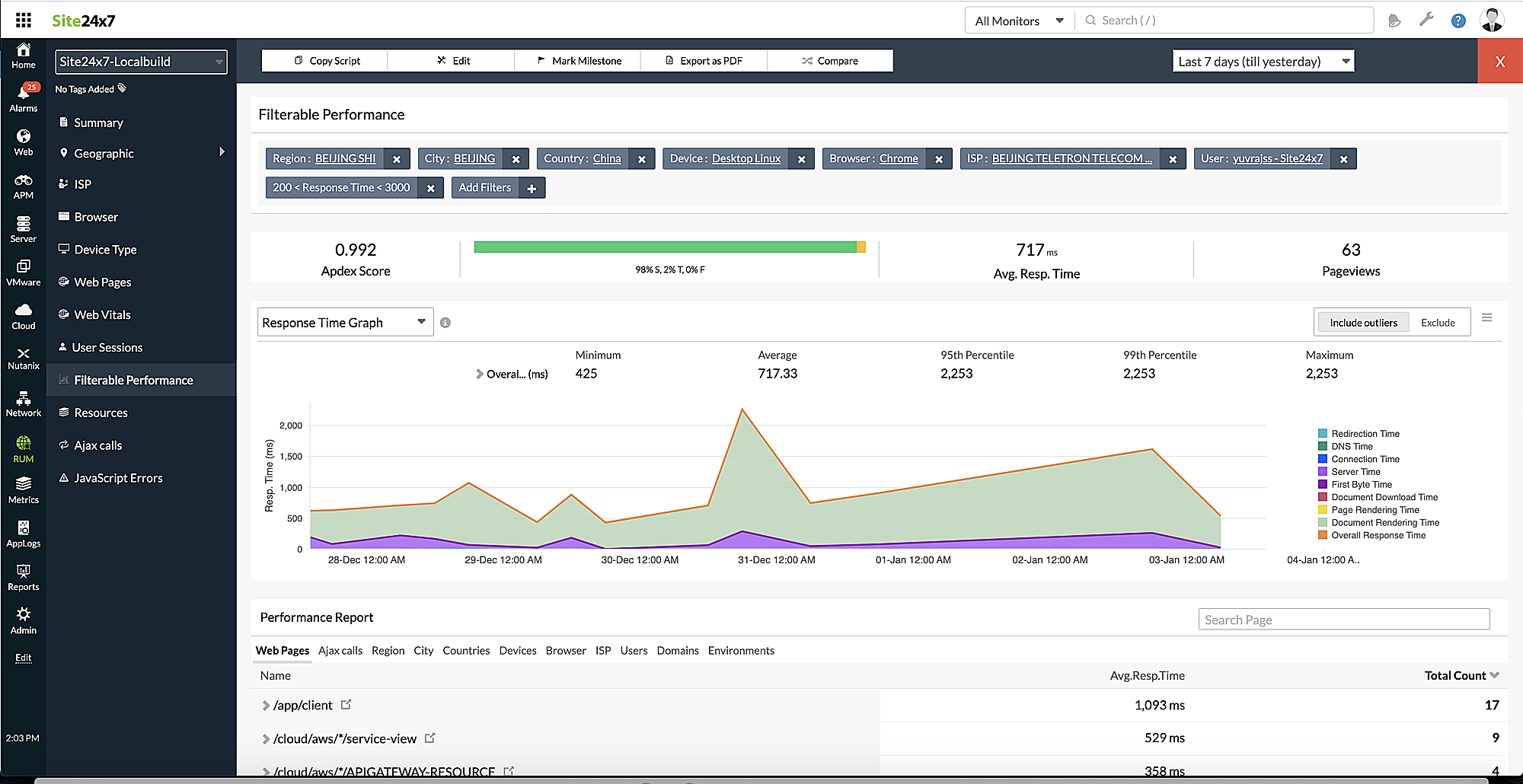Screen dimensions: 1523x784
Task: Expand the /app/client row
Action: pyautogui.click(x=266, y=706)
